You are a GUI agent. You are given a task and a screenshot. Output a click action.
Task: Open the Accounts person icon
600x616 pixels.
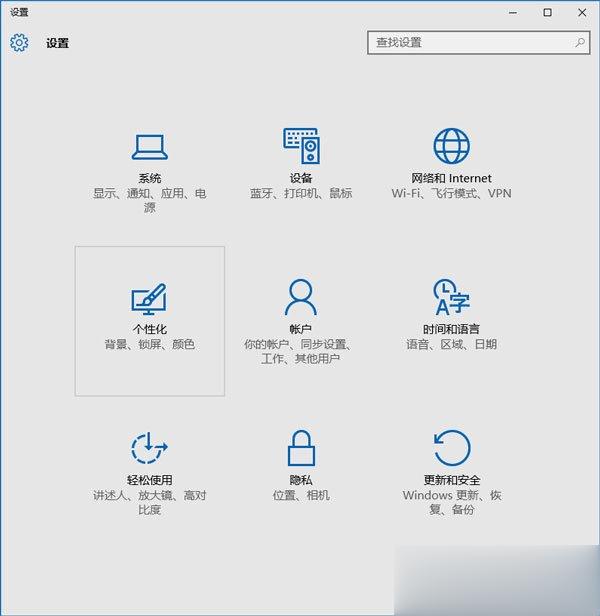click(x=301, y=297)
